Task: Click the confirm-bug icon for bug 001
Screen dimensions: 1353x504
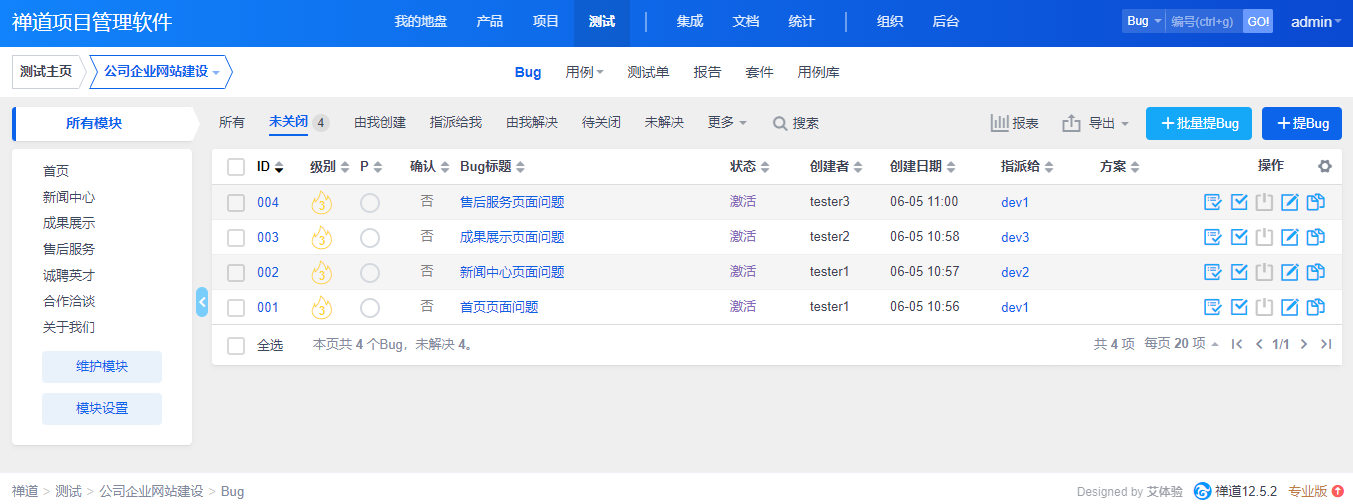Action: pyautogui.click(x=1213, y=307)
